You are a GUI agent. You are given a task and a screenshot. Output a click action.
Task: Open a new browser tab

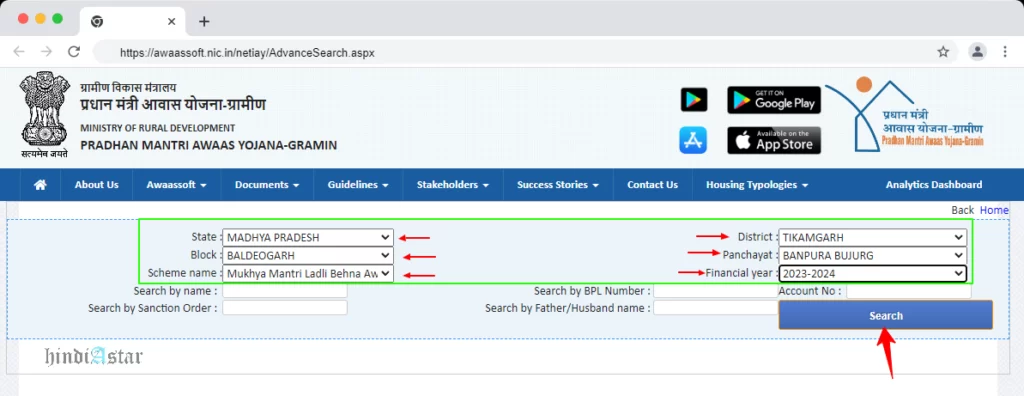click(204, 22)
